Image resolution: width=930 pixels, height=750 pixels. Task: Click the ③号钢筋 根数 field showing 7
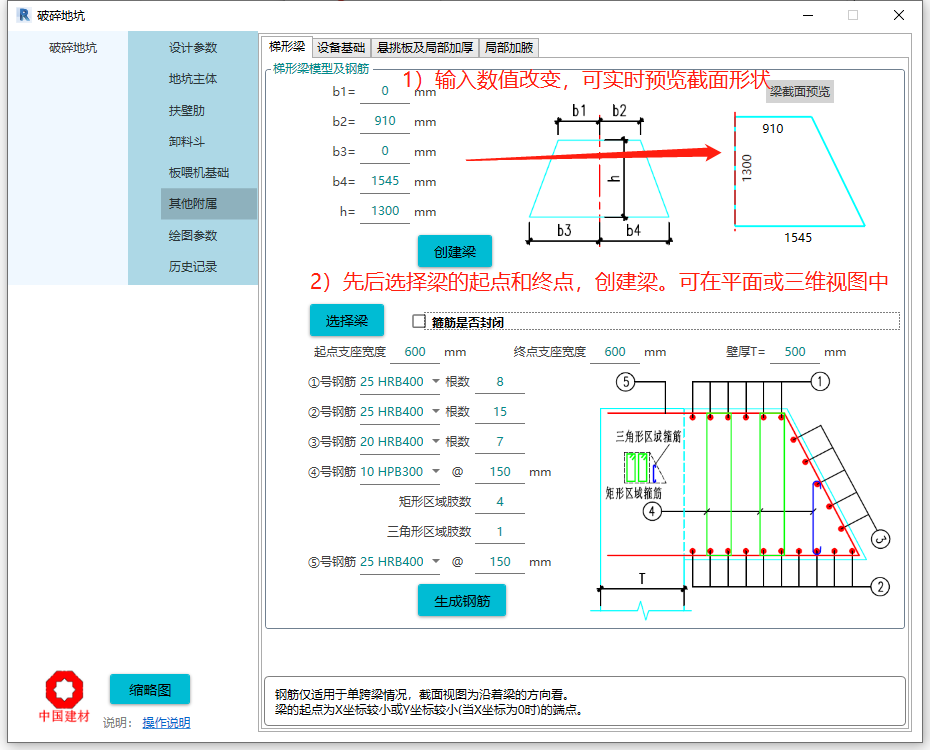point(500,442)
